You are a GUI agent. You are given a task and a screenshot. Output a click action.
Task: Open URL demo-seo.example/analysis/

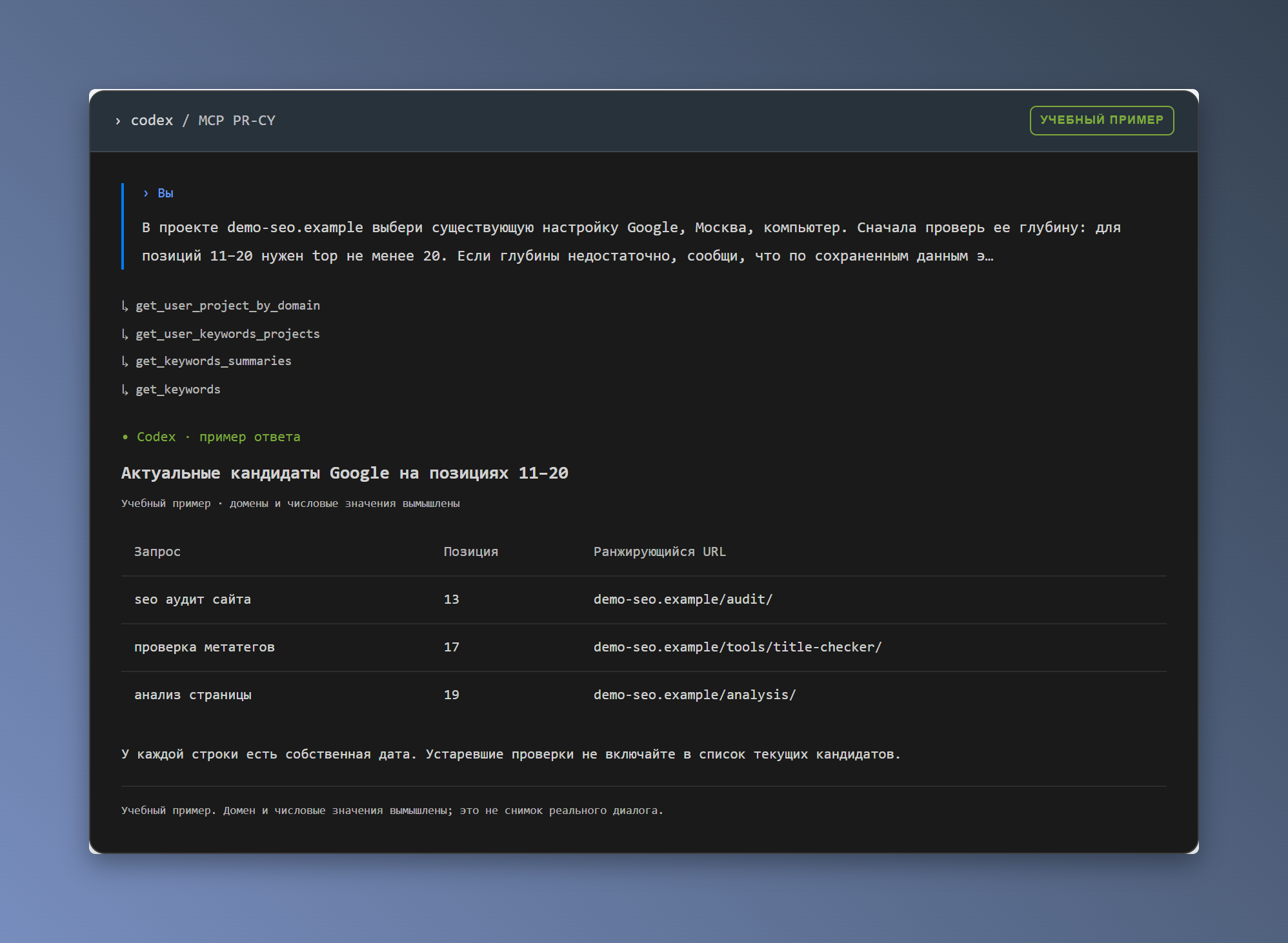click(694, 695)
